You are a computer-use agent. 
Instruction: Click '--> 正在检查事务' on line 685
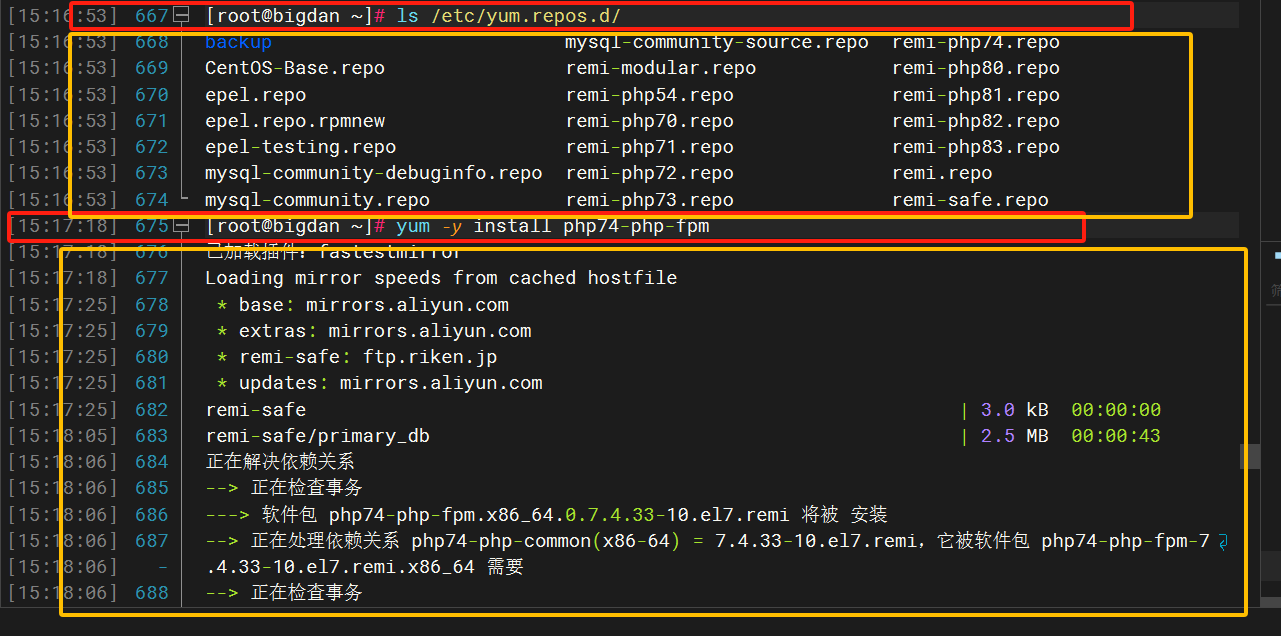284,488
